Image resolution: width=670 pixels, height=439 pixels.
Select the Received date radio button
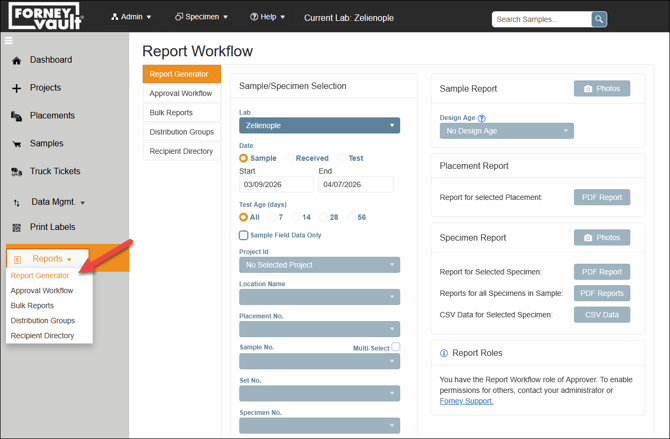291,158
